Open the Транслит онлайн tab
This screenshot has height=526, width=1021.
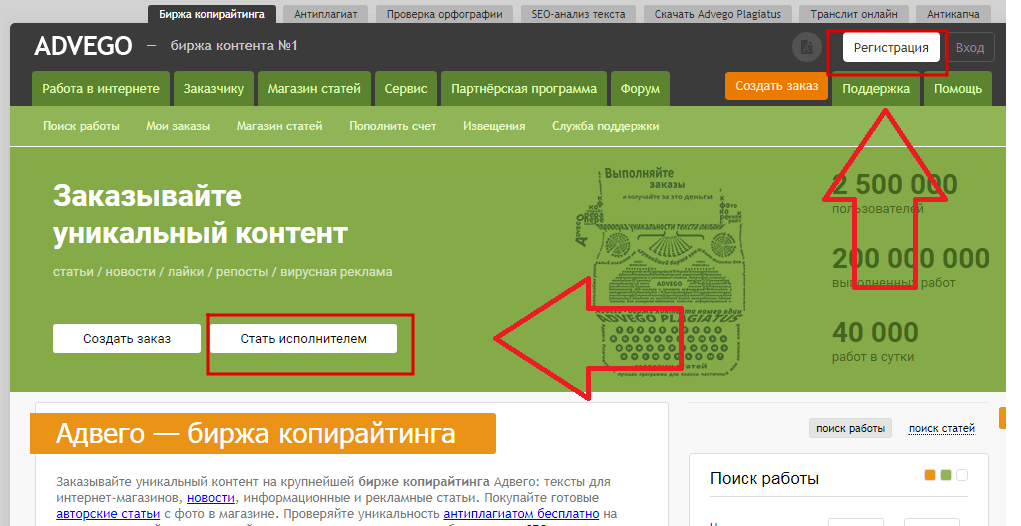click(x=854, y=14)
